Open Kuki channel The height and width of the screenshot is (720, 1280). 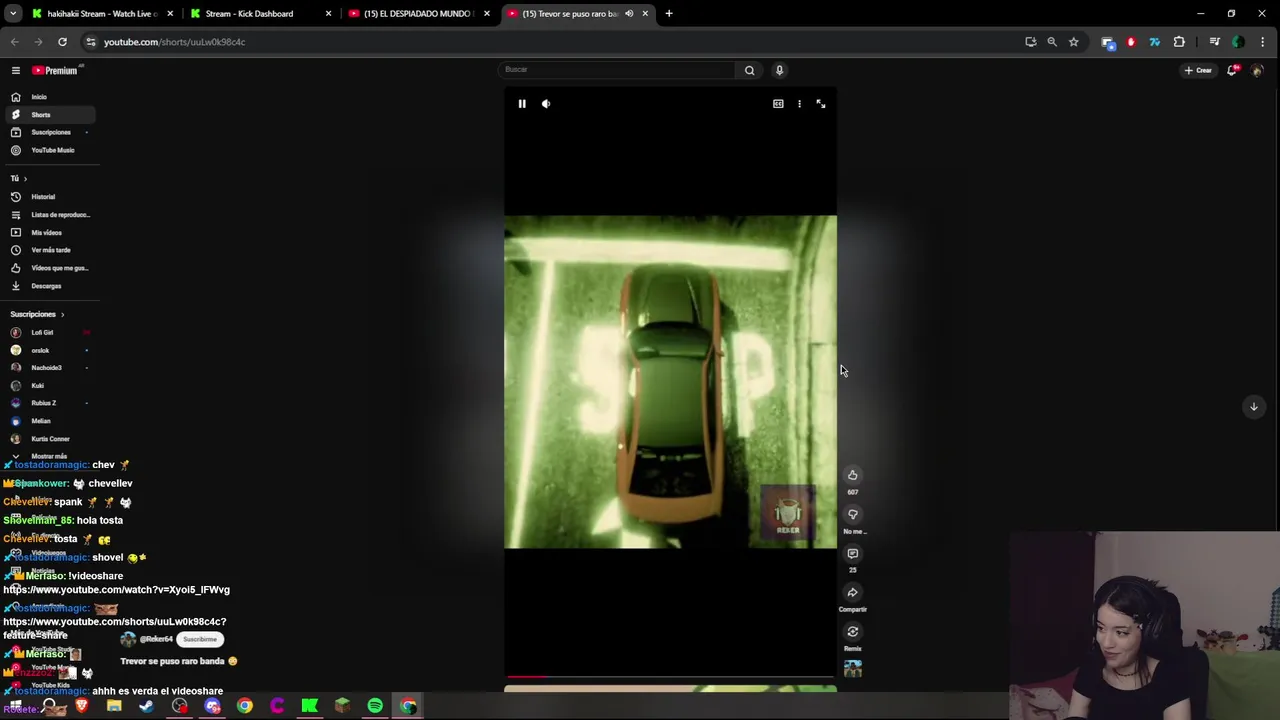[x=48, y=385]
